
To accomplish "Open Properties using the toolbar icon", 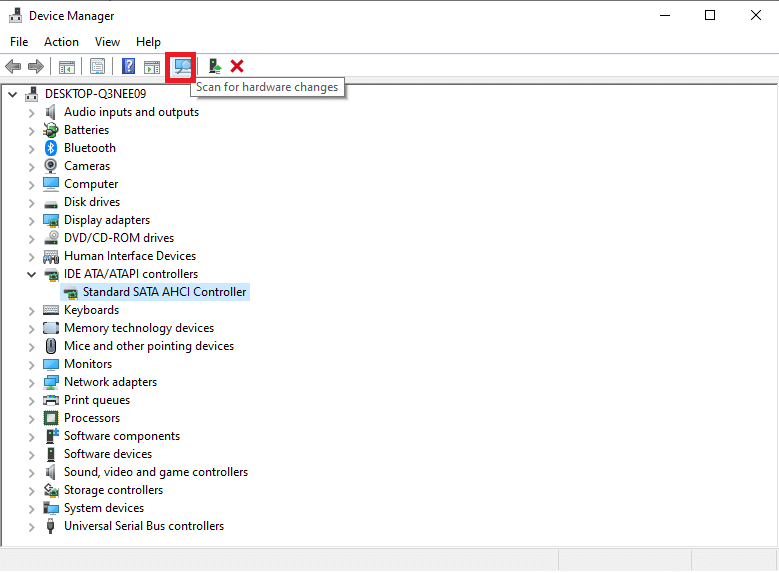I will pos(98,66).
